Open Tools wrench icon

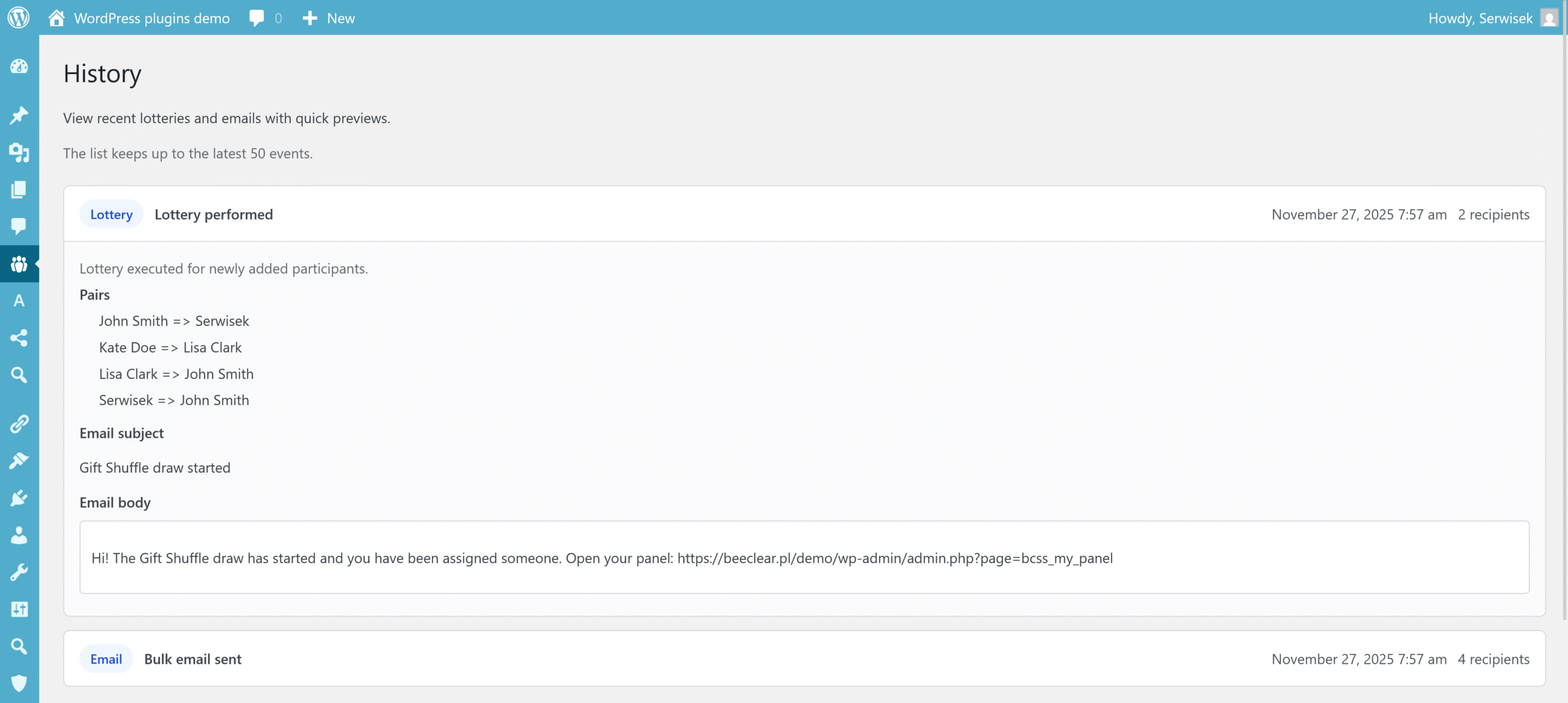click(19, 572)
